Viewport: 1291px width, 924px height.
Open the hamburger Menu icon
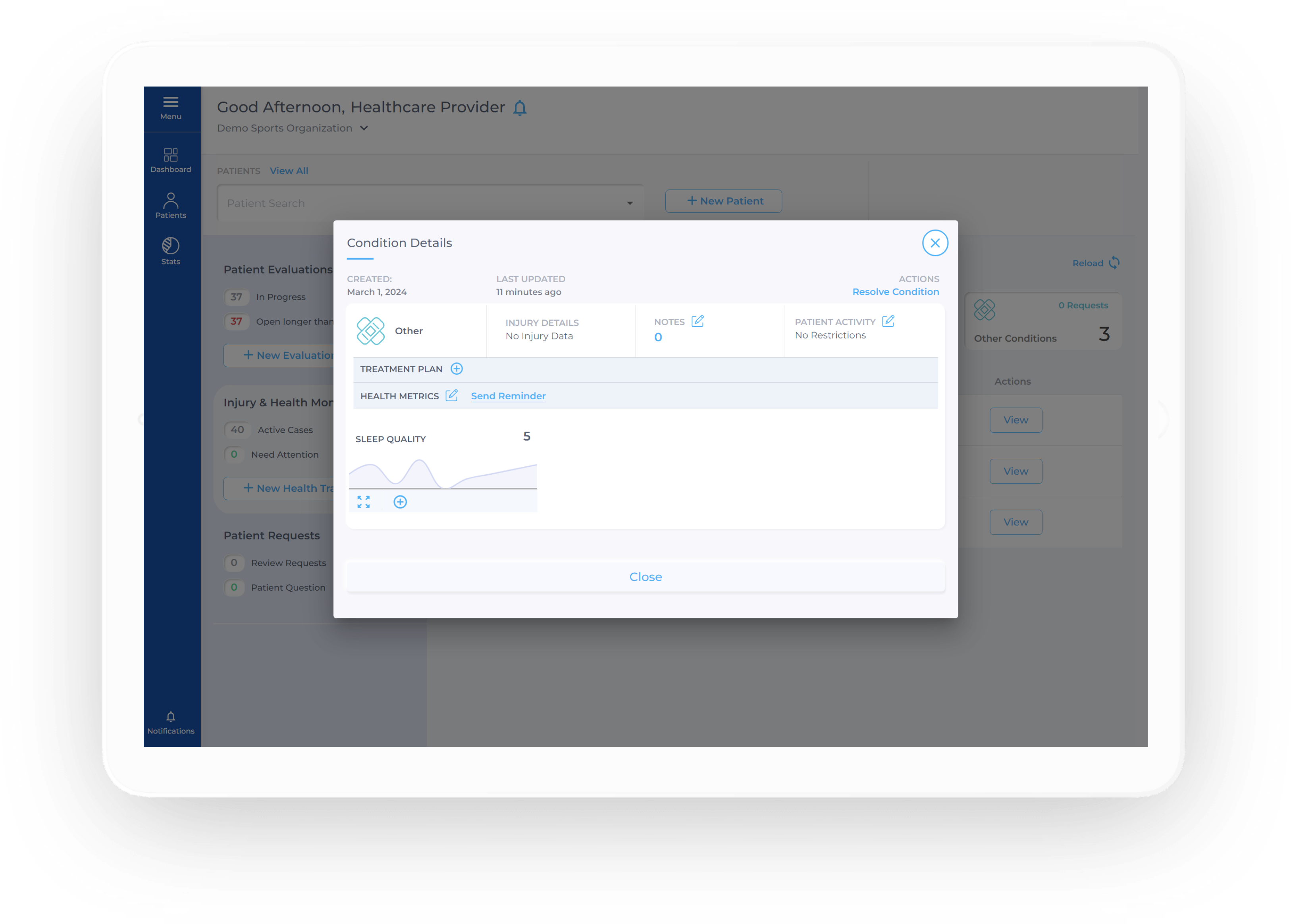point(171,102)
